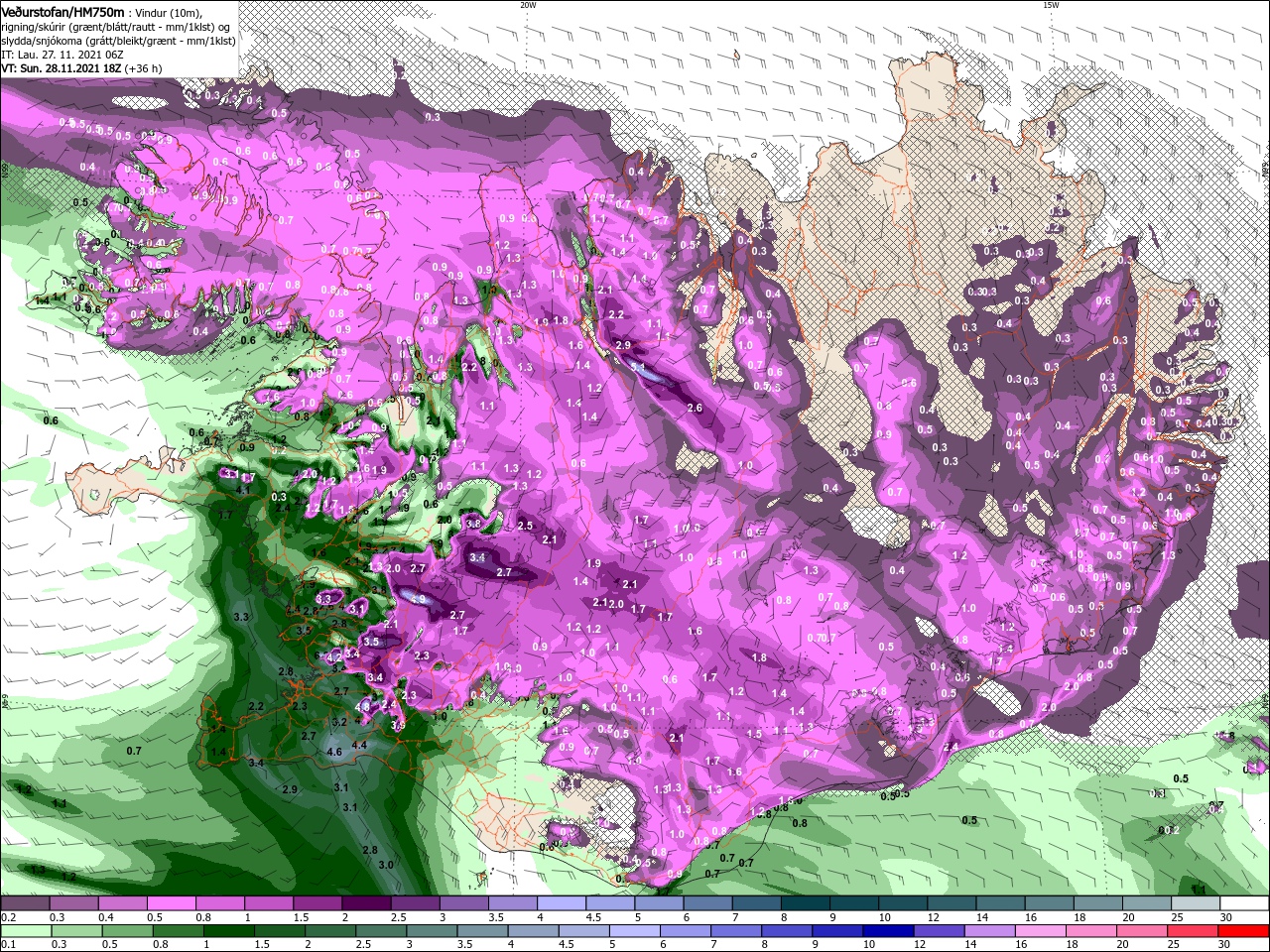Pick light pink 16 swatch in lower legend row
The width and height of the screenshot is (1270, 952).
[1040, 931]
